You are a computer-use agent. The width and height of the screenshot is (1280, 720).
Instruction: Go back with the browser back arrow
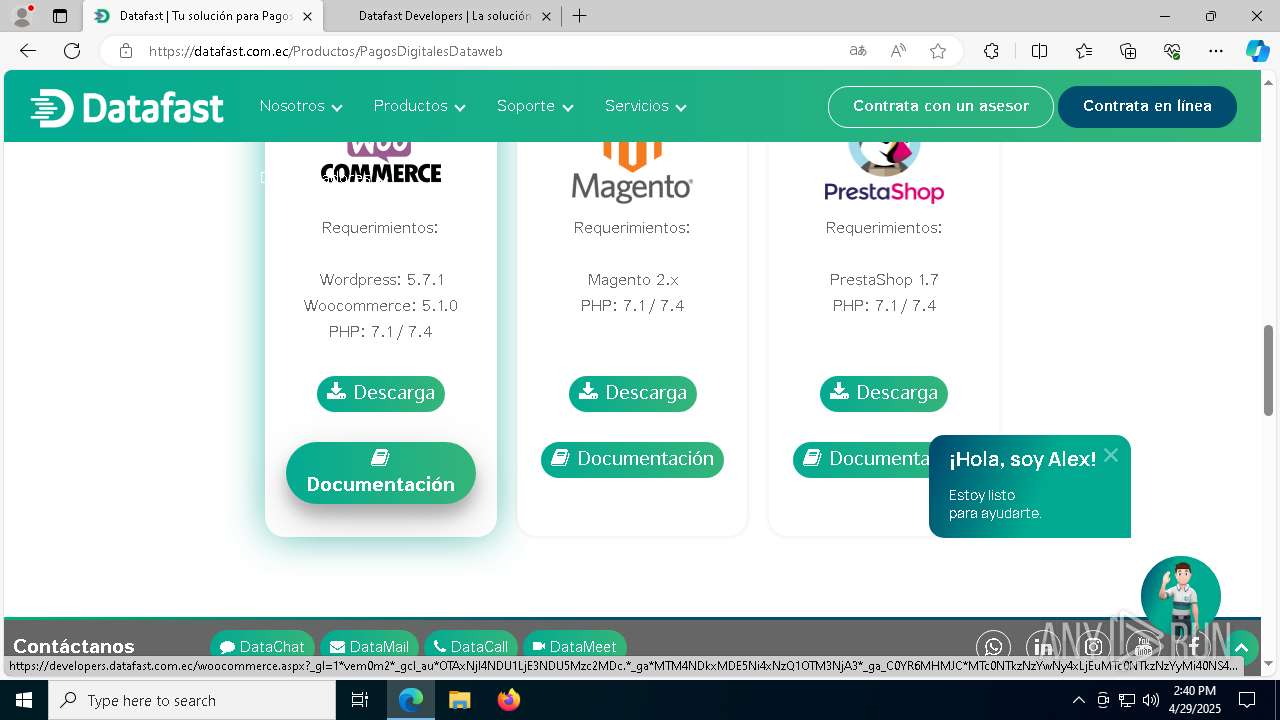[28, 51]
